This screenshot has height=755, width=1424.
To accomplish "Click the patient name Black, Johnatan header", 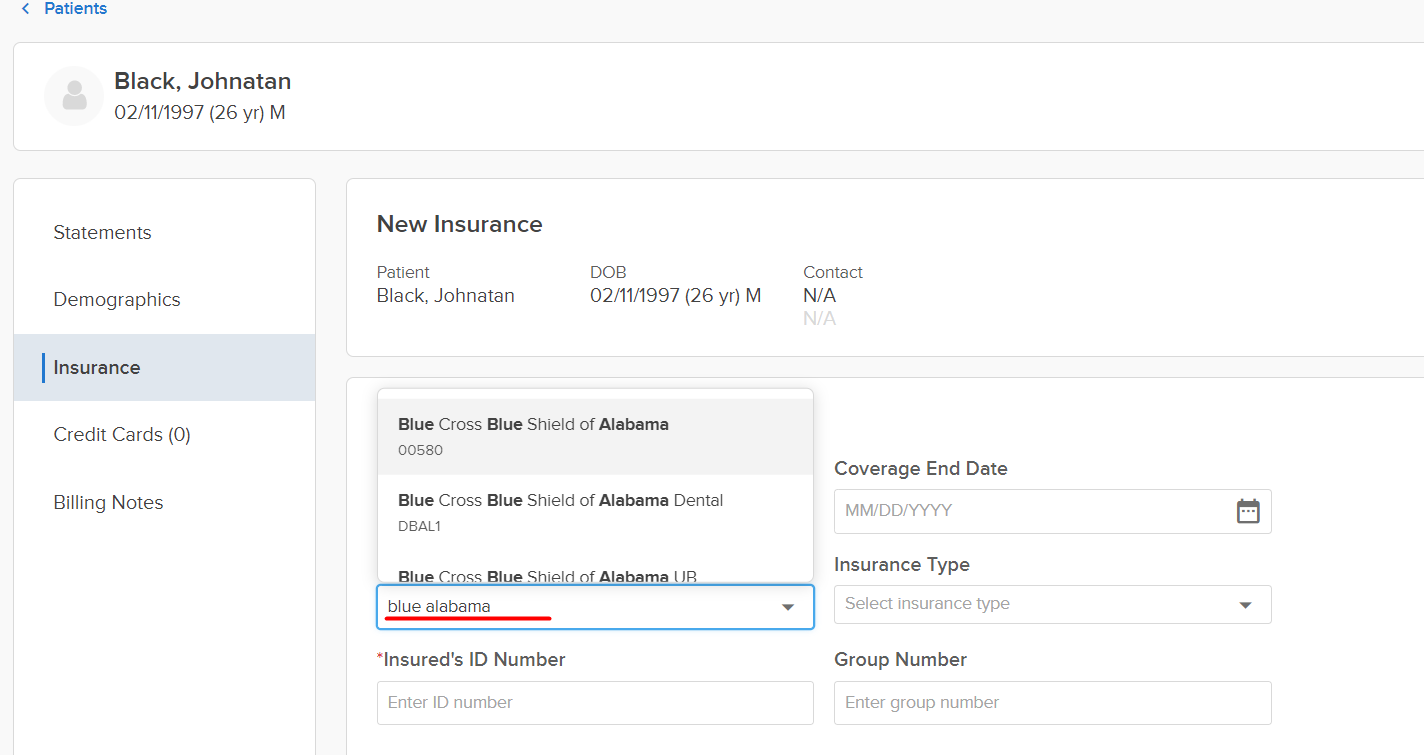I will [203, 82].
